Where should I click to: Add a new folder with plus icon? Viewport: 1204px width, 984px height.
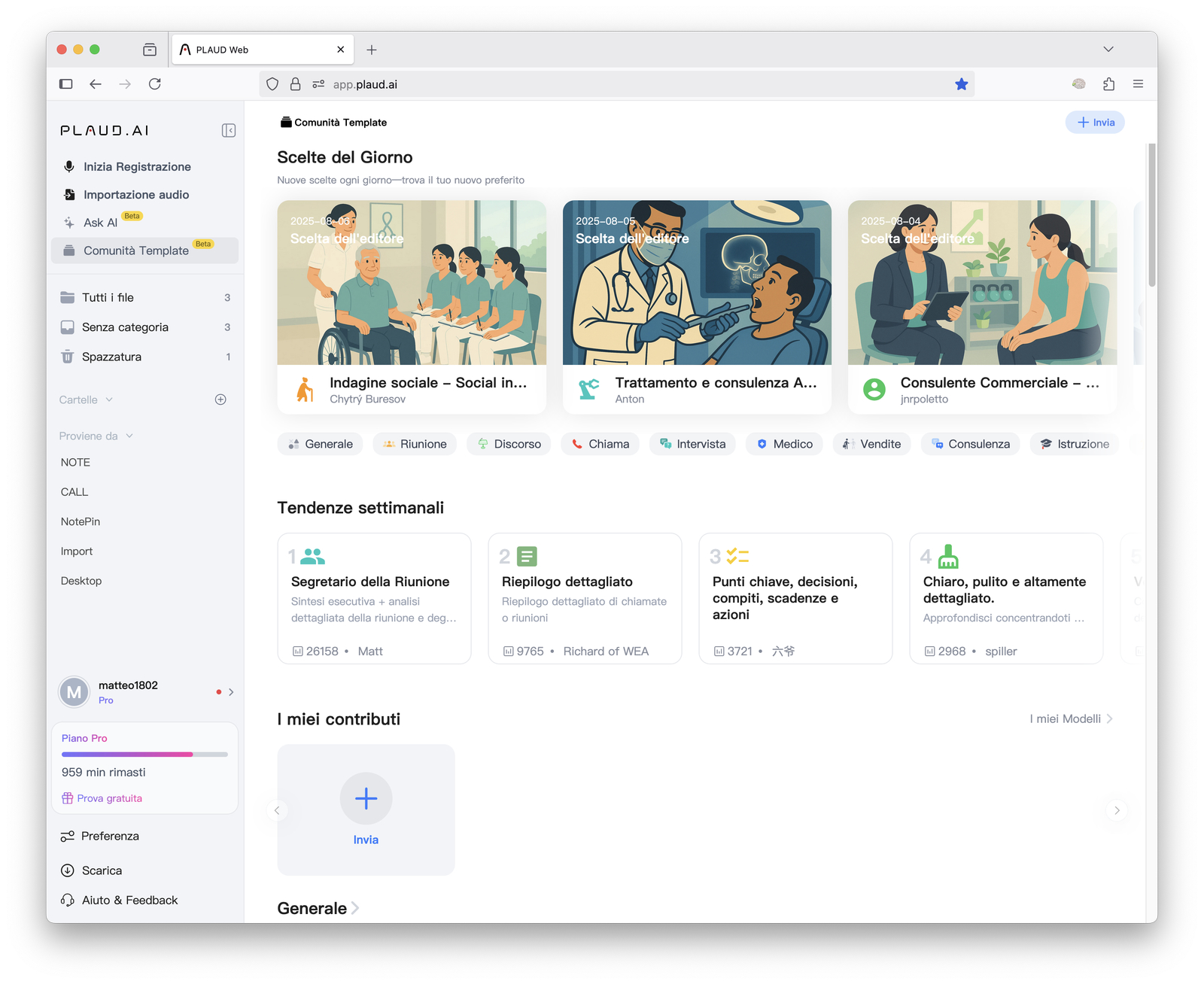(x=220, y=399)
